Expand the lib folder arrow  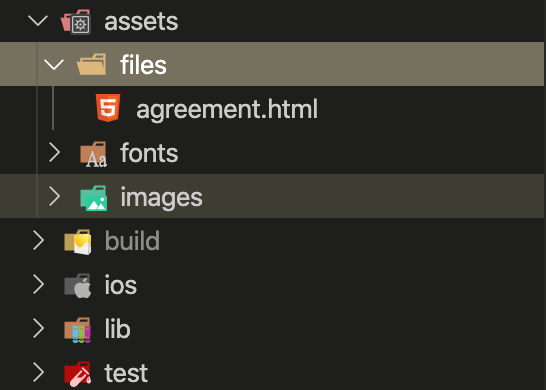38,328
